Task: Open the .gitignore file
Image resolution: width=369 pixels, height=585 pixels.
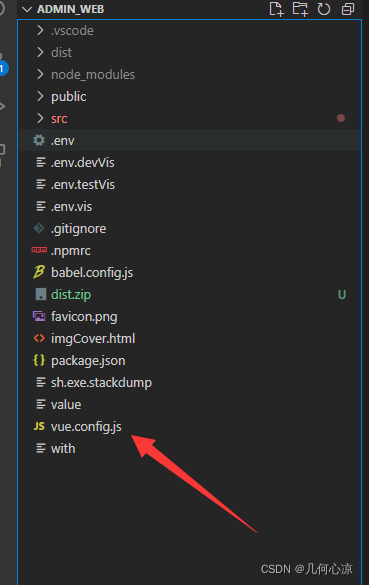Action: click(78, 229)
